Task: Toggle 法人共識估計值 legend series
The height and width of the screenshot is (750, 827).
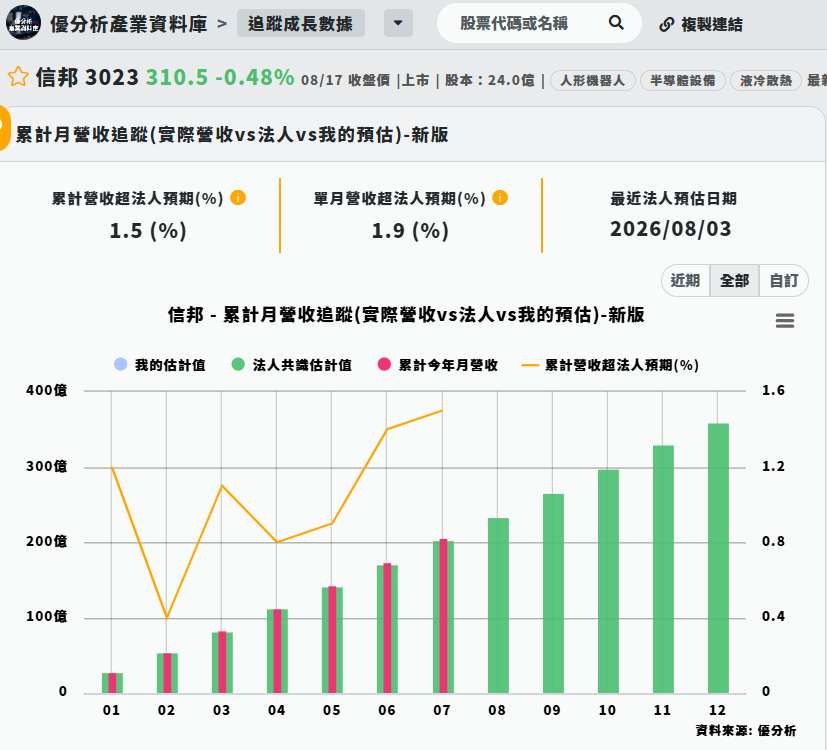Action: point(292,365)
